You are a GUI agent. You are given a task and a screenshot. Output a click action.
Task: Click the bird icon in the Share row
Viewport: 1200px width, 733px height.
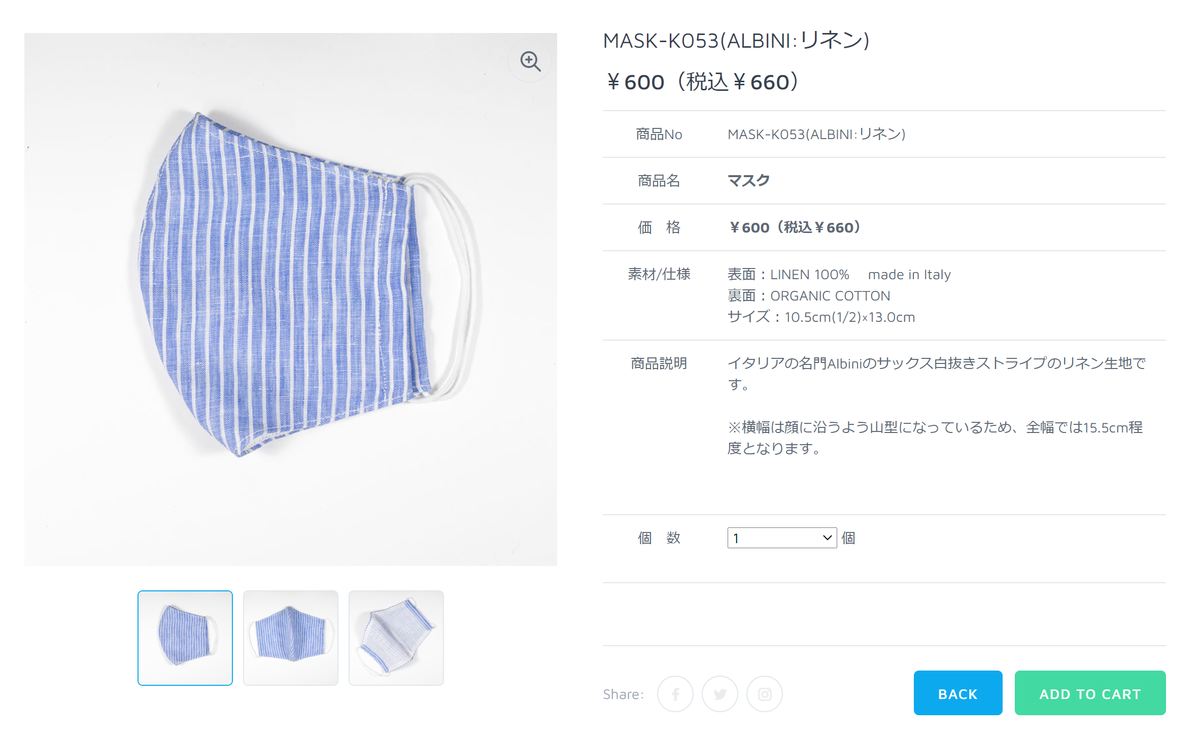pyautogui.click(x=720, y=693)
